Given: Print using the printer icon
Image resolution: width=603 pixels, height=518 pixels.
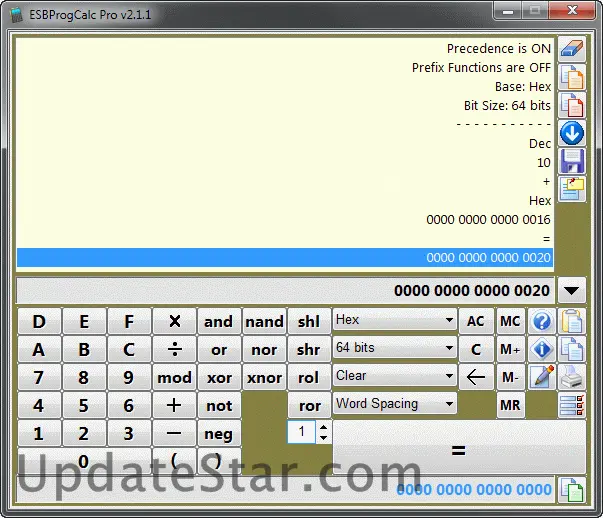Looking at the screenshot, I should click(x=572, y=377).
